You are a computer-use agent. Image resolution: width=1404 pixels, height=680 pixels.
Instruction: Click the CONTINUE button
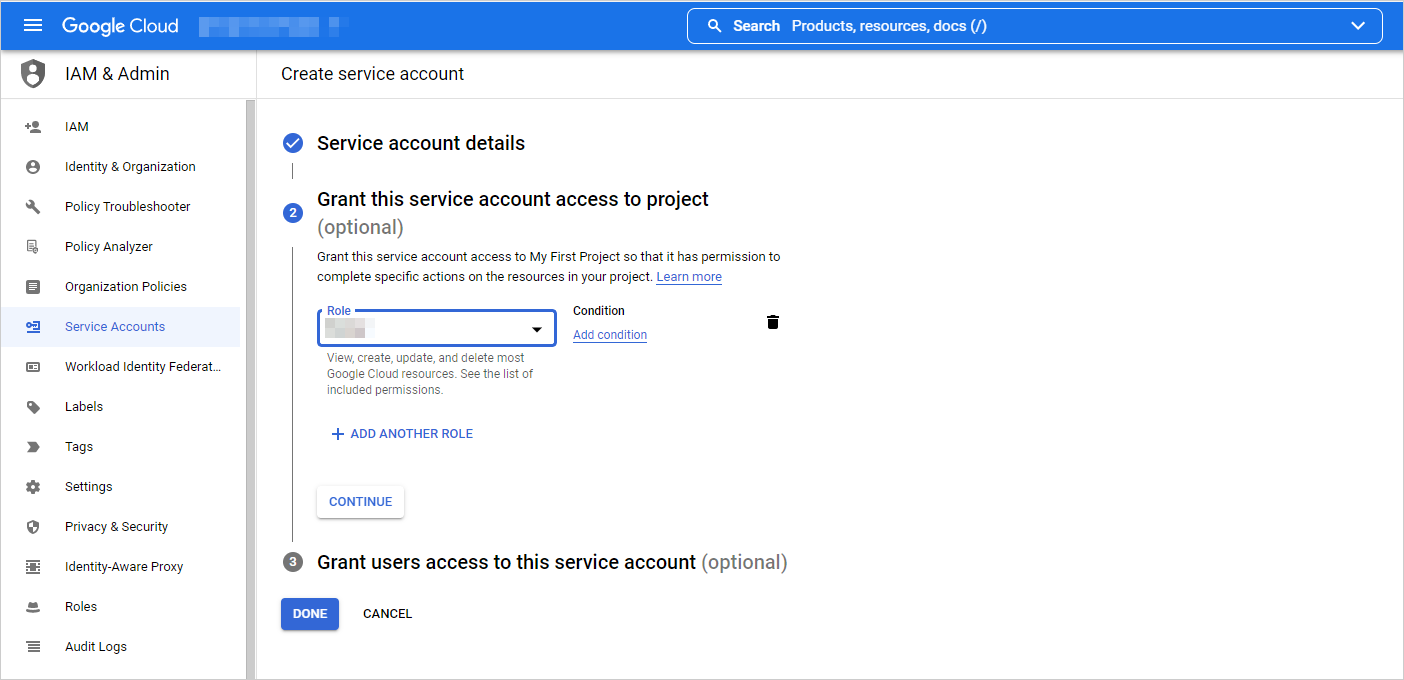click(360, 502)
